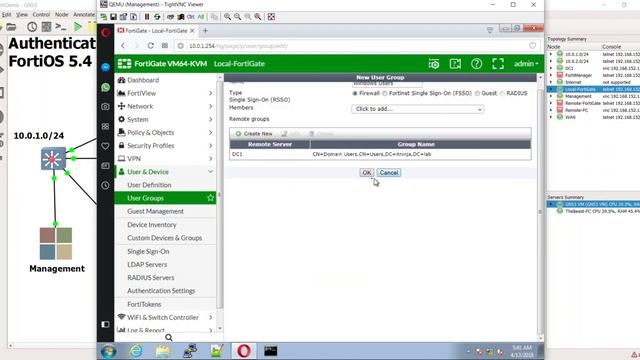Click the green Start nodes icon in GNS3
Screen dimensions: 640x360
pos(78,27)
